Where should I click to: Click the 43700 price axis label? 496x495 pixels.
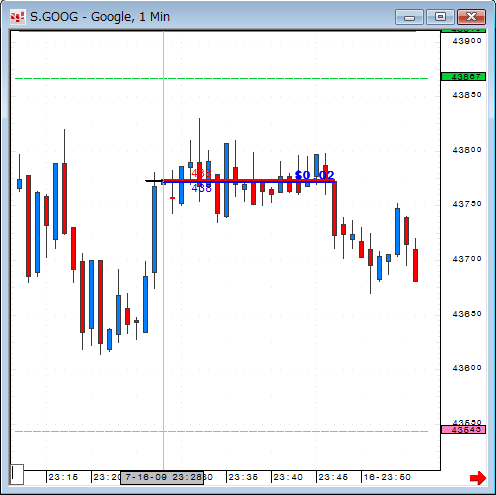(x=467, y=259)
